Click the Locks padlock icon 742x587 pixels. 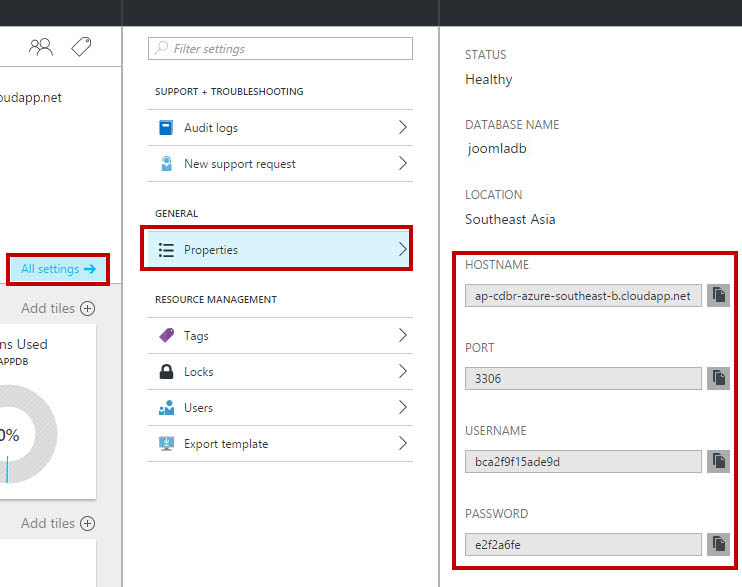click(166, 372)
